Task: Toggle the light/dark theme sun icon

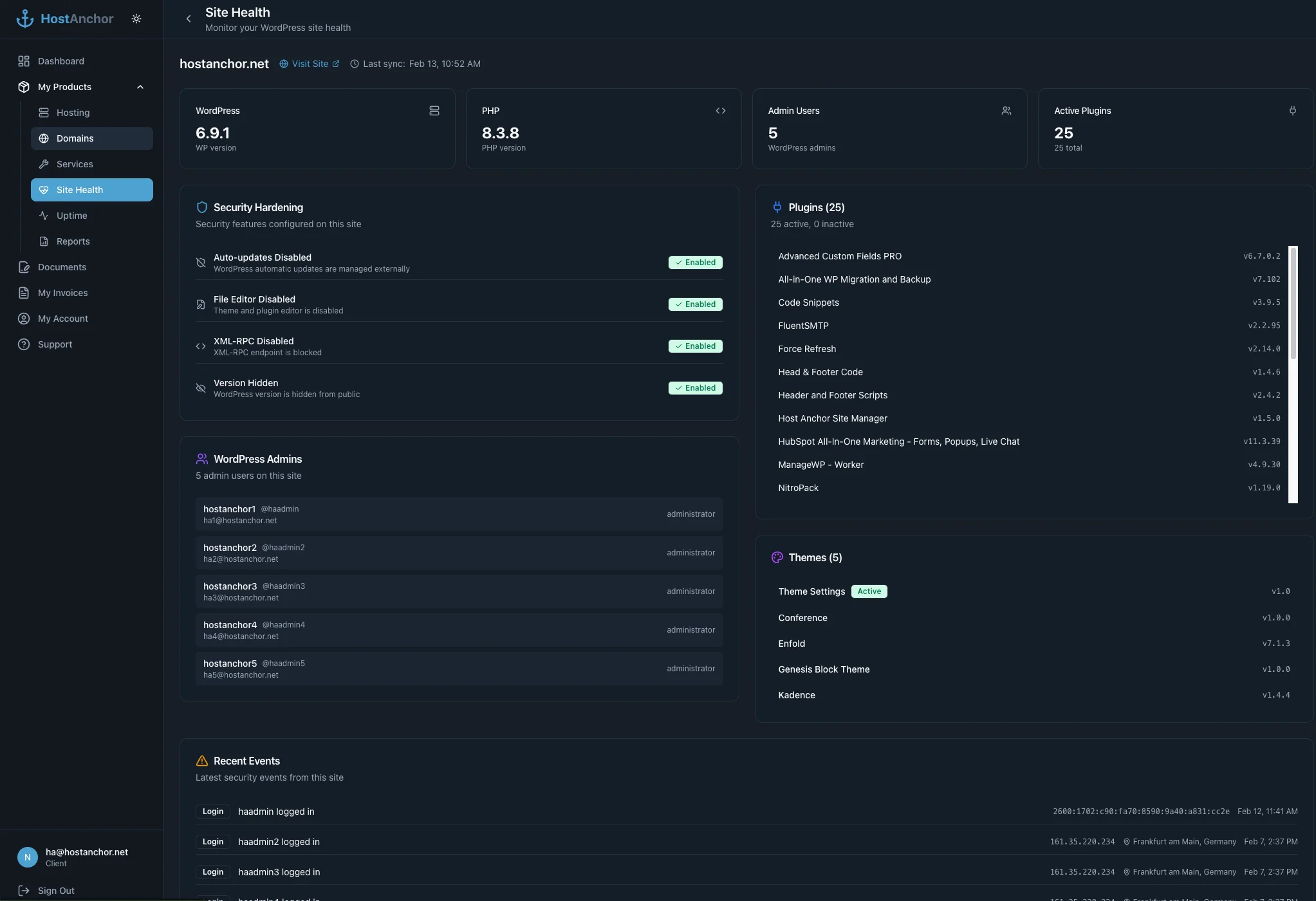Action: [x=136, y=19]
